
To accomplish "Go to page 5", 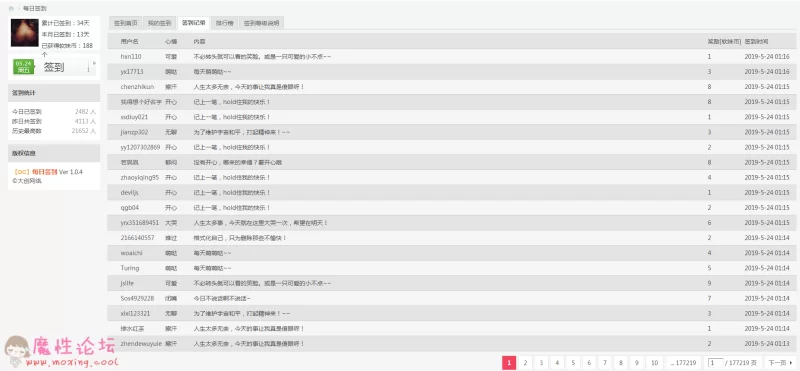I will pyautogui.click(x=572, y=363).
